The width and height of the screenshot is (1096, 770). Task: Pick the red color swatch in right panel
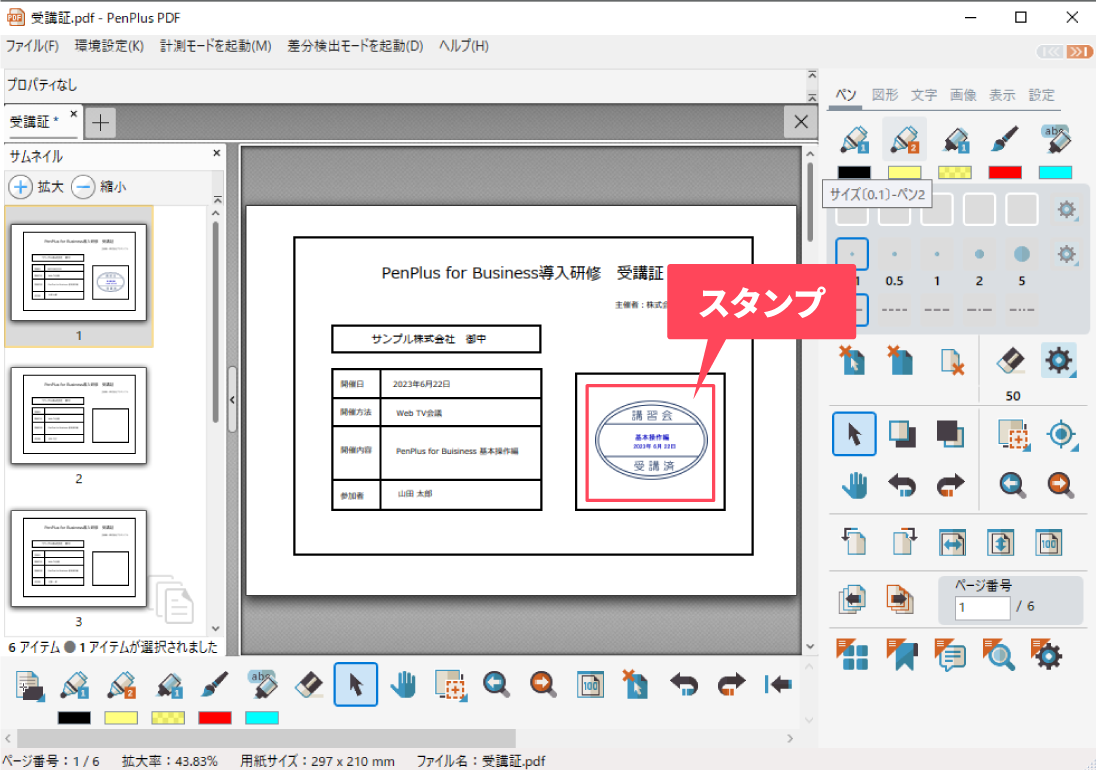[x=1005, y=173]
